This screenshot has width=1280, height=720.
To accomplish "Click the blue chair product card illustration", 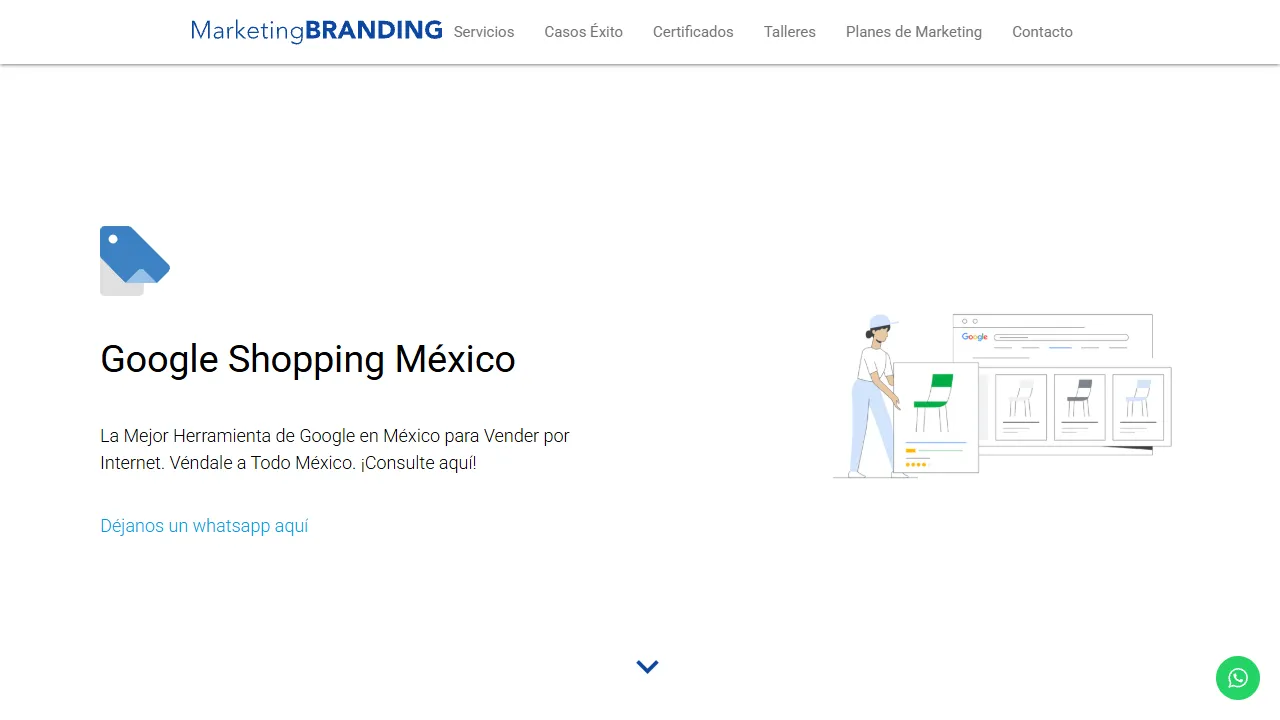I will coord(1139,405).
